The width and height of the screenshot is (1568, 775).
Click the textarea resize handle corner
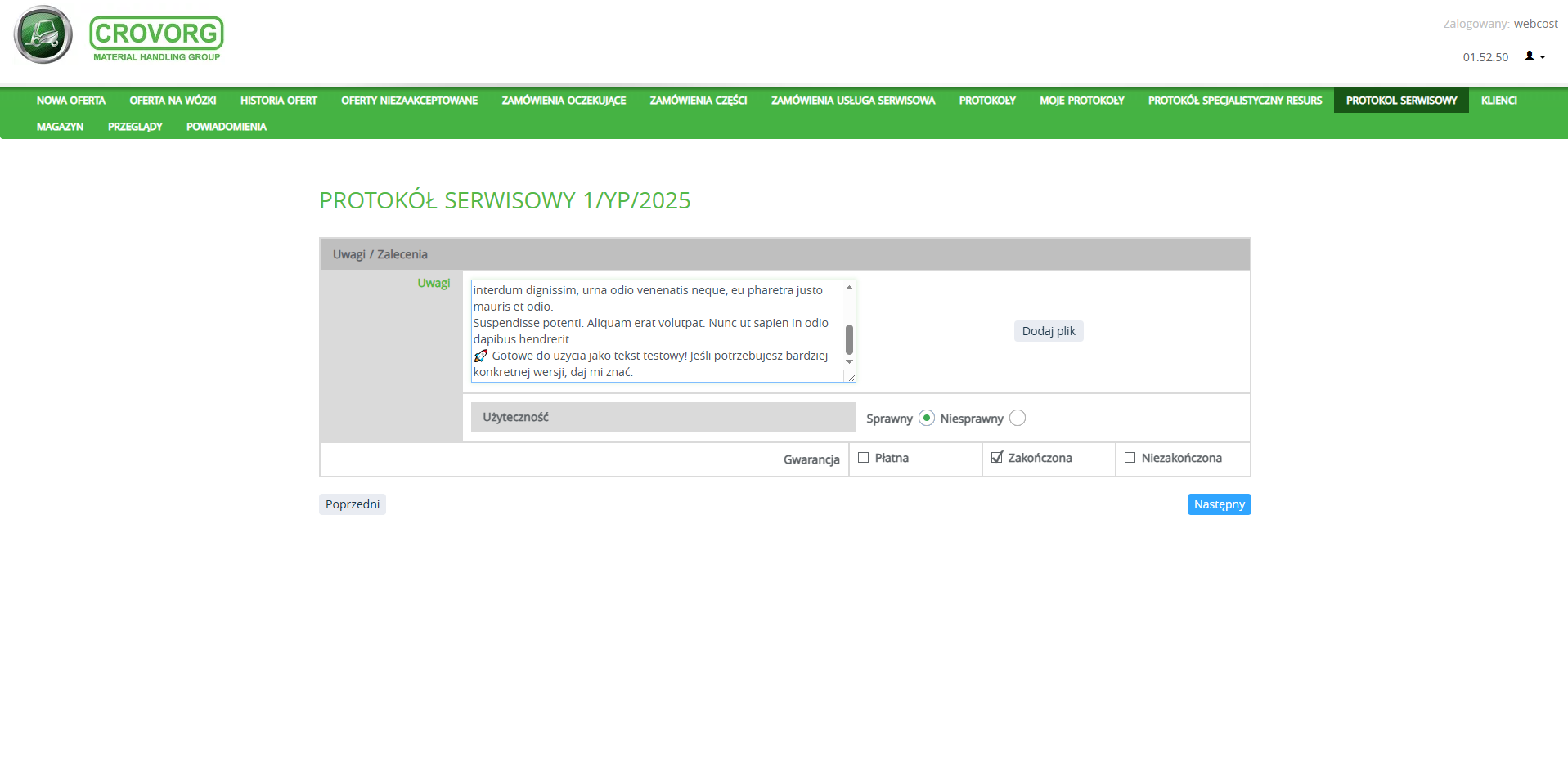pyautogui.click(x=851, y=377)
